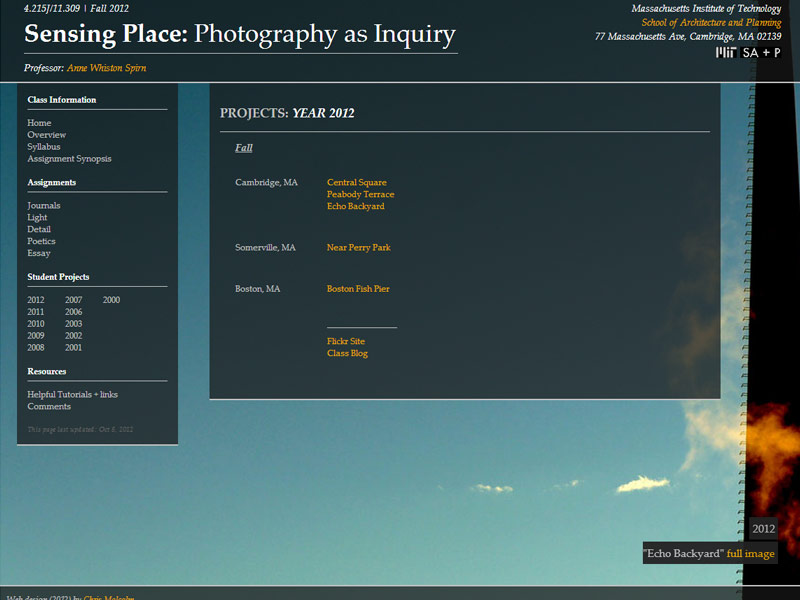Viewport: 800px width, 600px height.
Task: Visit the Flickr Site link
Action: pos(345,342)
